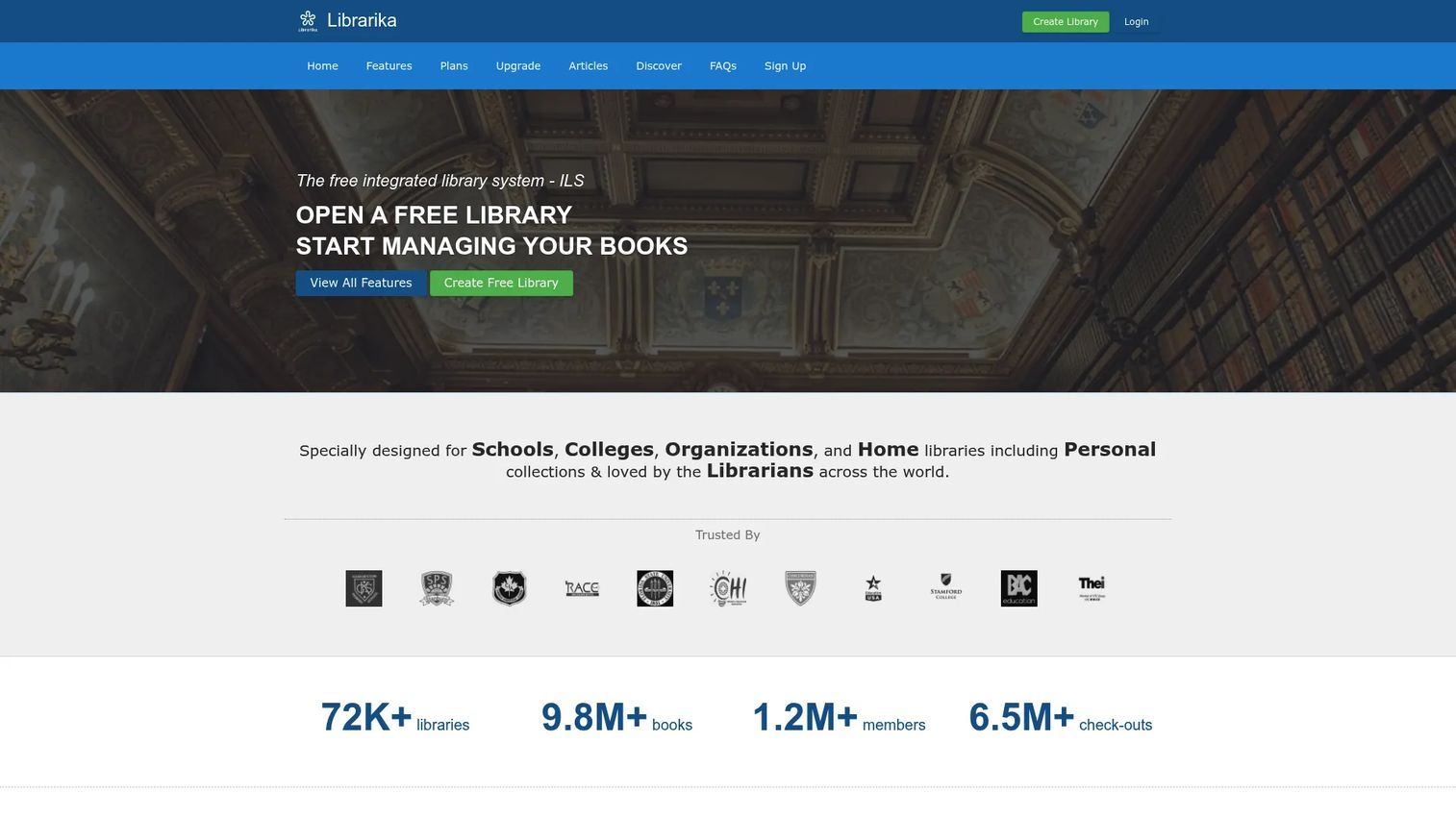Click the Librarika site name text

(362, 20)
